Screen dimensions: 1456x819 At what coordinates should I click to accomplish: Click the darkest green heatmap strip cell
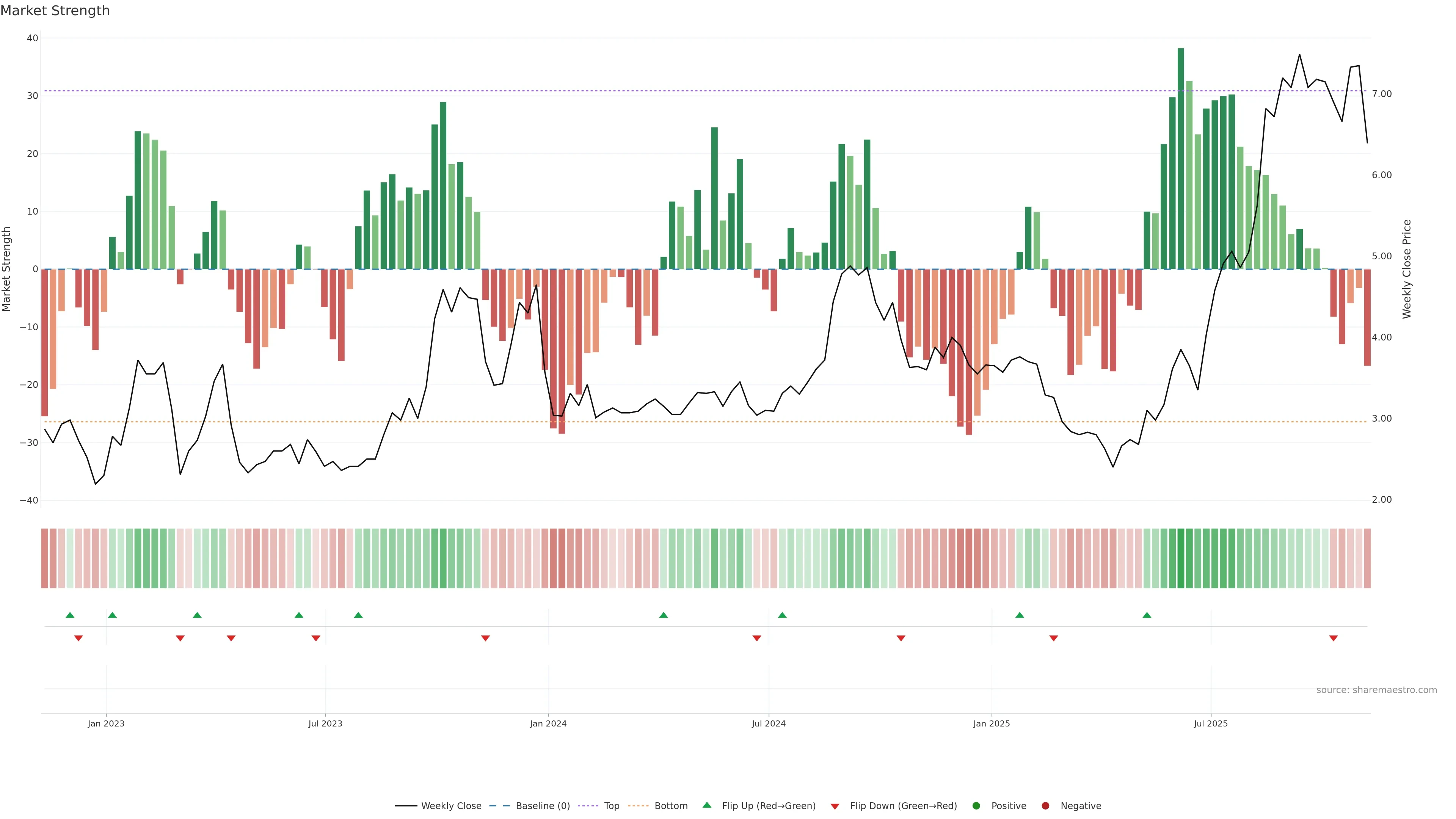tap(1181, 559)
